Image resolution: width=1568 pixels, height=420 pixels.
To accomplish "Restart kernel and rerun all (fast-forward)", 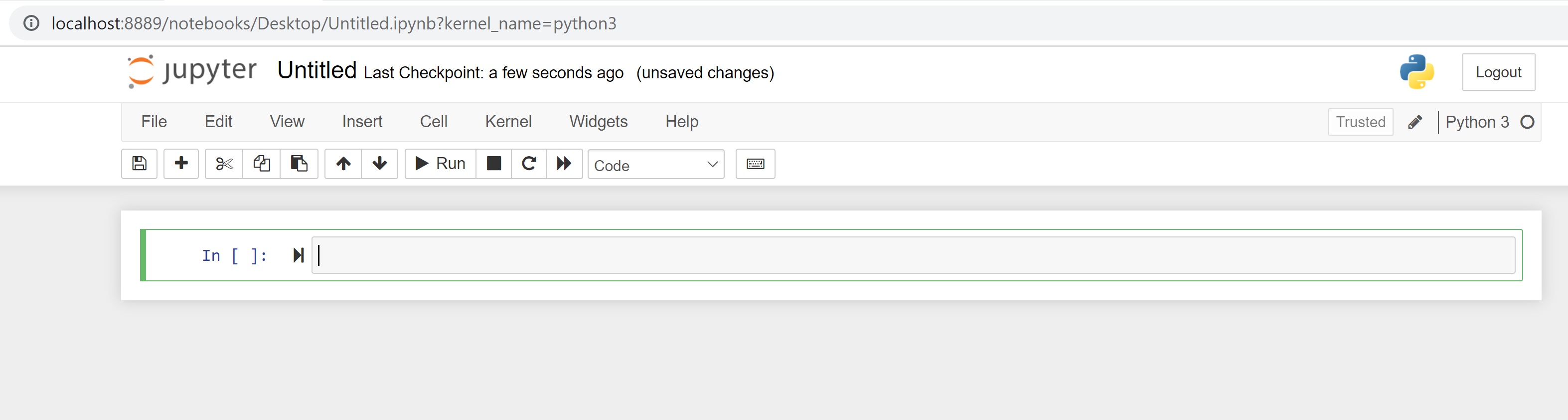I will pos(564,164).
